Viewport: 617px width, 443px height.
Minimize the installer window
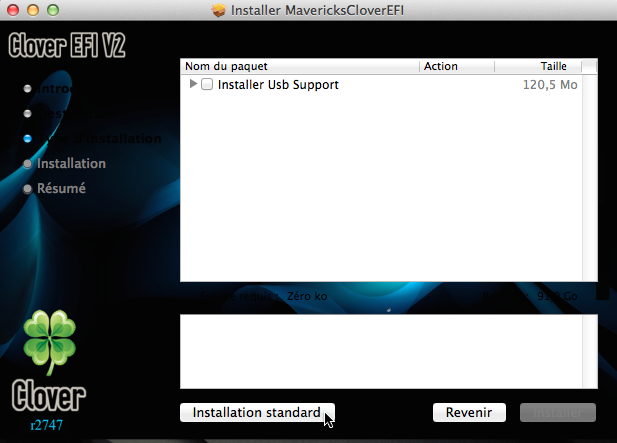click(33, 10)
